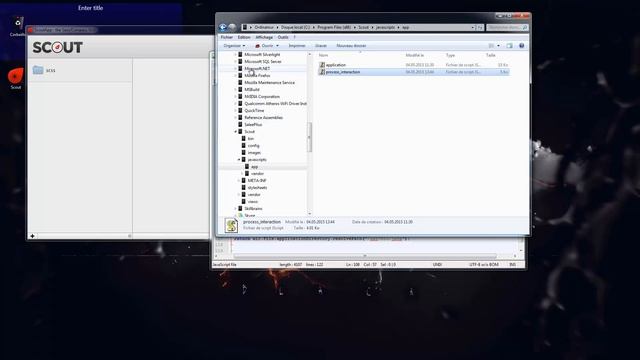The height and width of the screenshot is (360, 640).
Task: Click the process_interaction file's script icon
Action: (322, 72)
